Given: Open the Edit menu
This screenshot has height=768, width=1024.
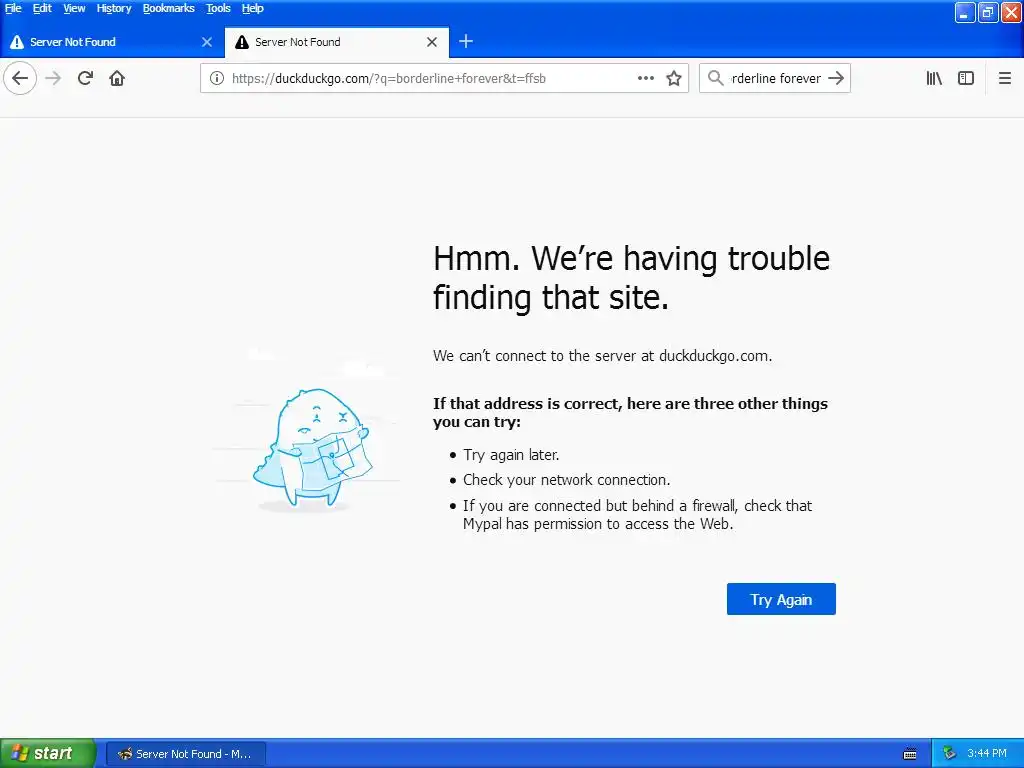Looking at the screenshot, I should (42, 8).
